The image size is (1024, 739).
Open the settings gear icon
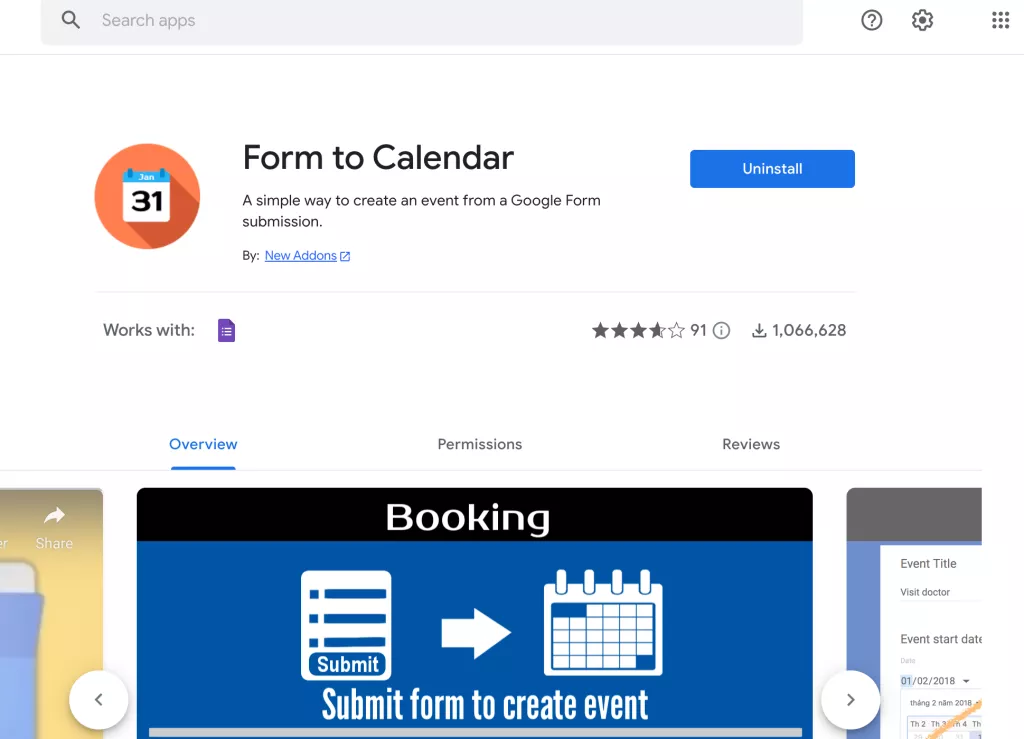921,19
